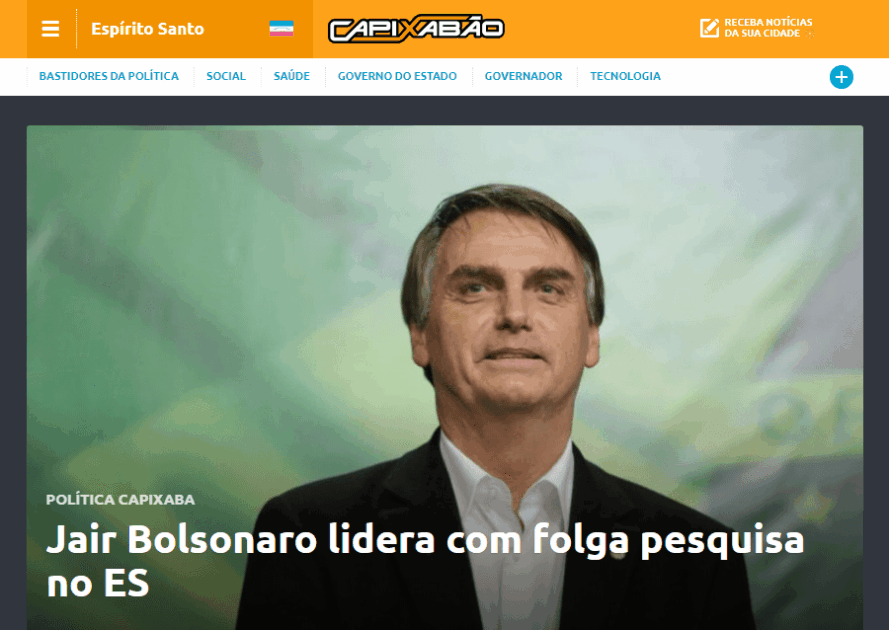Open the Social category
Screen dimensions: 889x630
pos(226,76)
